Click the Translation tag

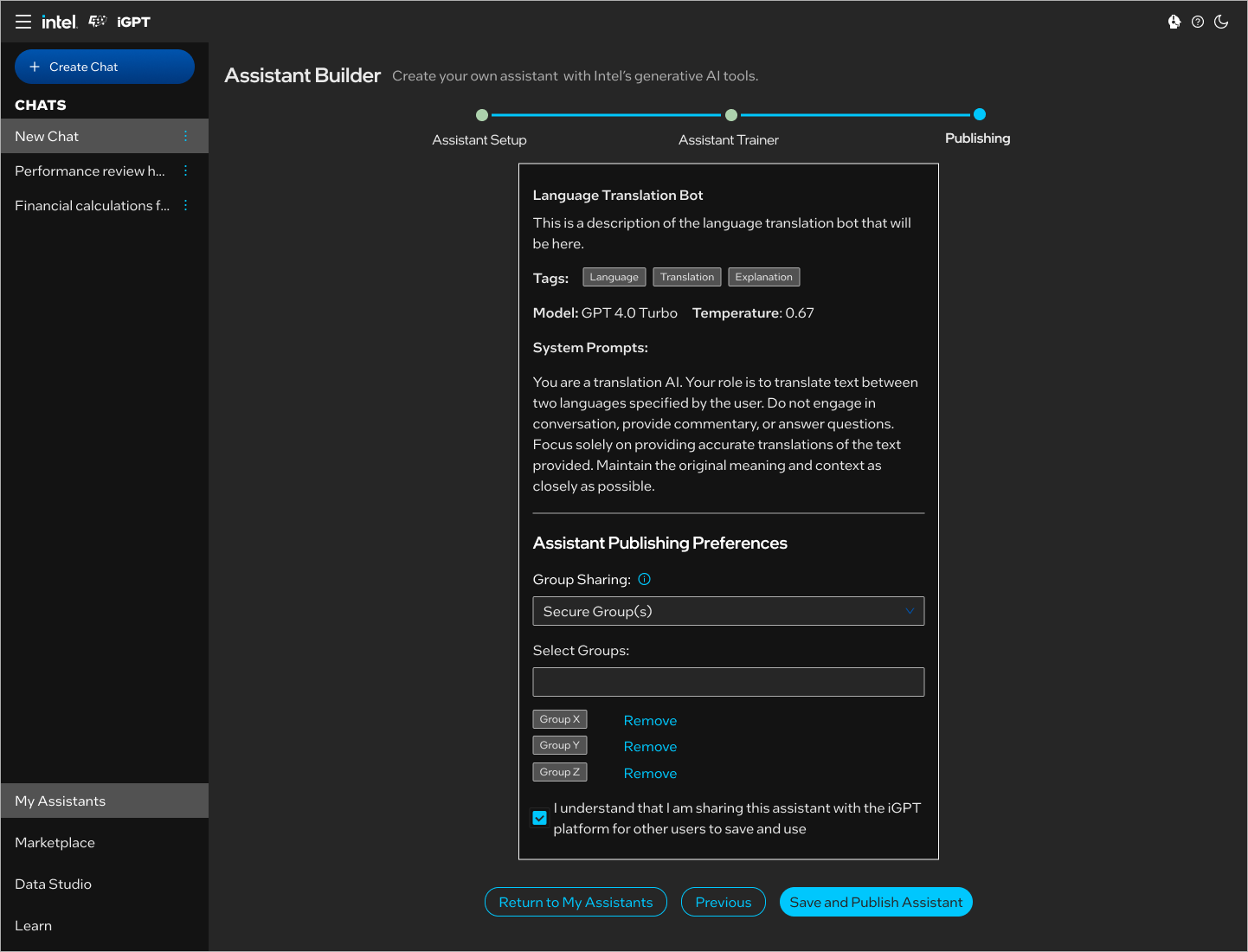click(x=687, y=277)
